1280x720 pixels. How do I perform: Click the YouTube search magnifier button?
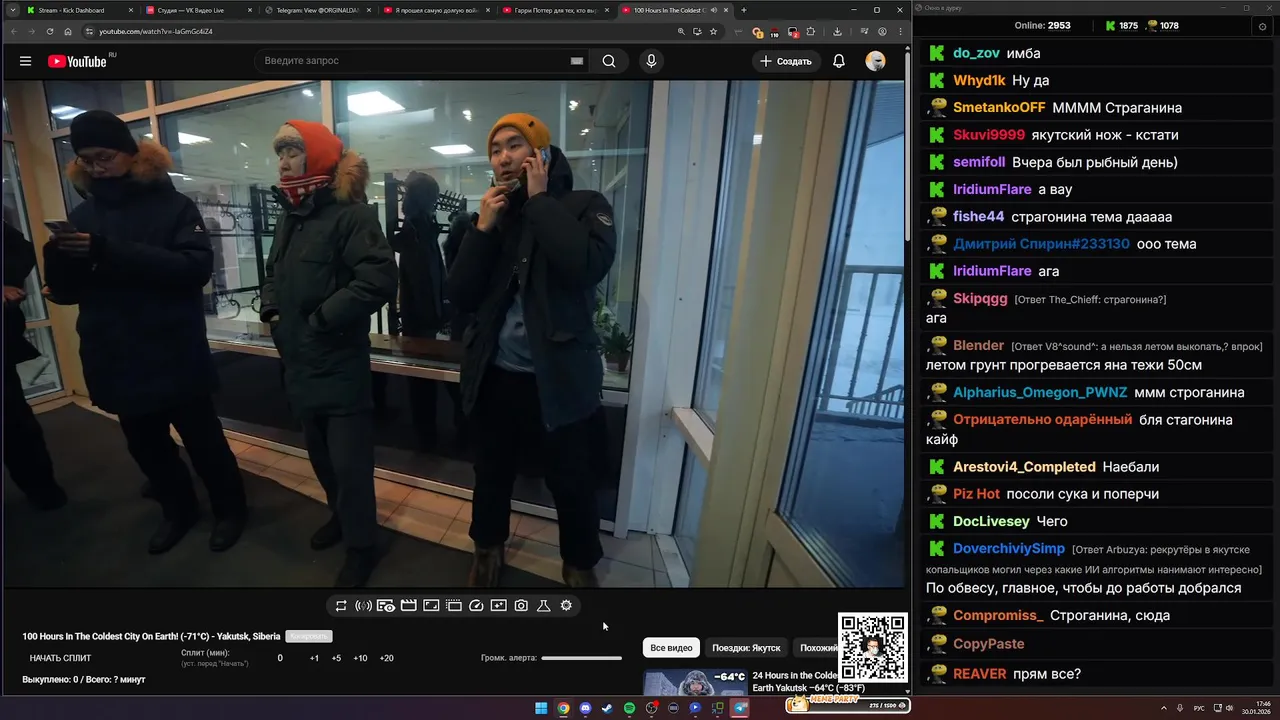point(609,61)
